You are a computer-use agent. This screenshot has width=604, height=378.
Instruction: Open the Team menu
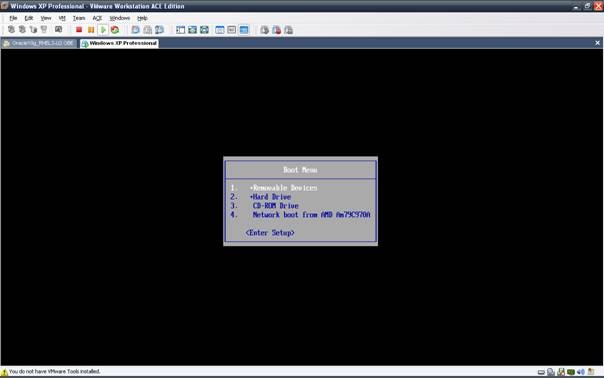(79, 18)
